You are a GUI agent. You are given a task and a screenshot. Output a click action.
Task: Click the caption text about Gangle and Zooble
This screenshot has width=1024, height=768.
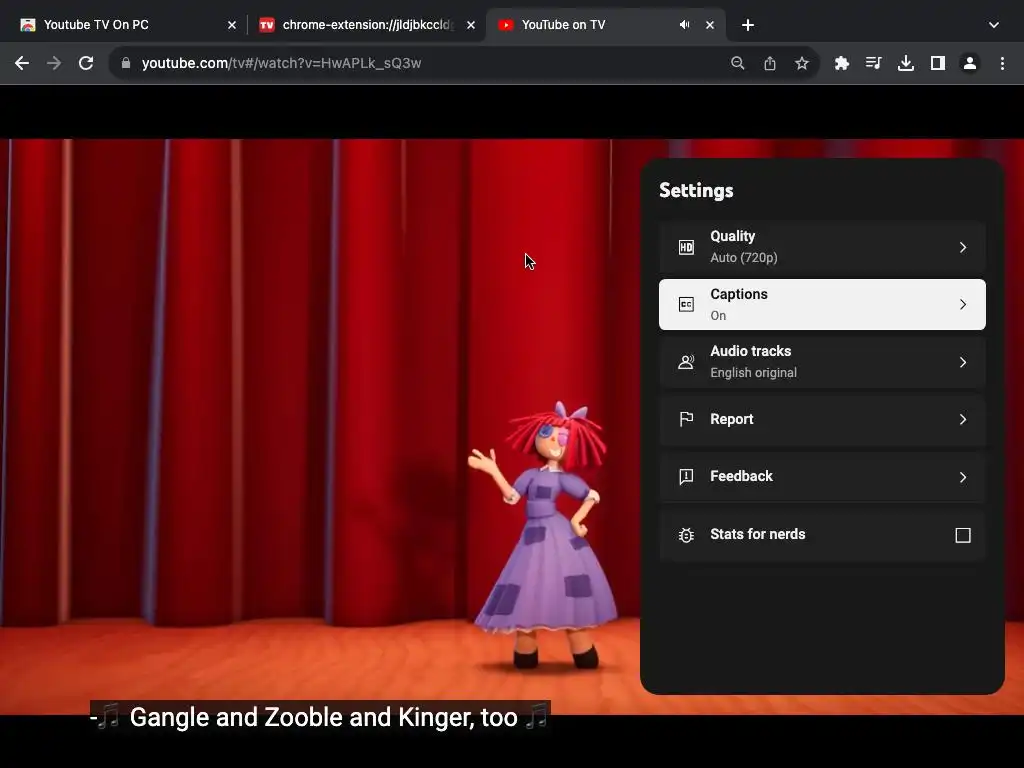(x=320, y=717)
